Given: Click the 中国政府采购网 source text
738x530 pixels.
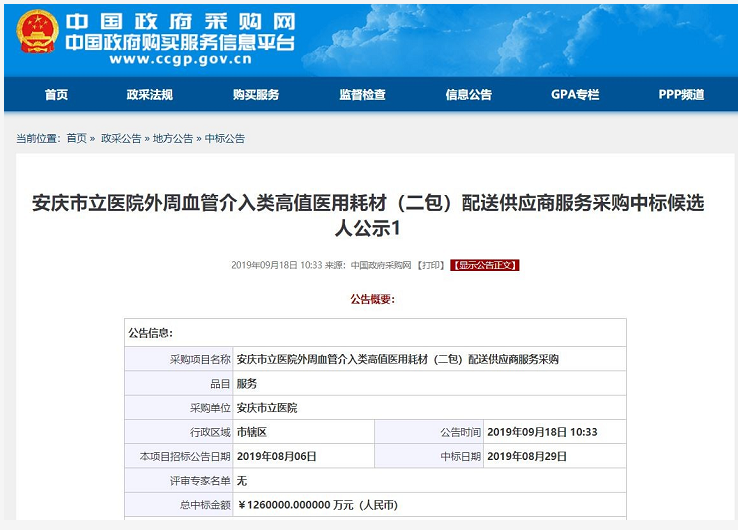Looking at the screenshot, I should pos(380,265).
